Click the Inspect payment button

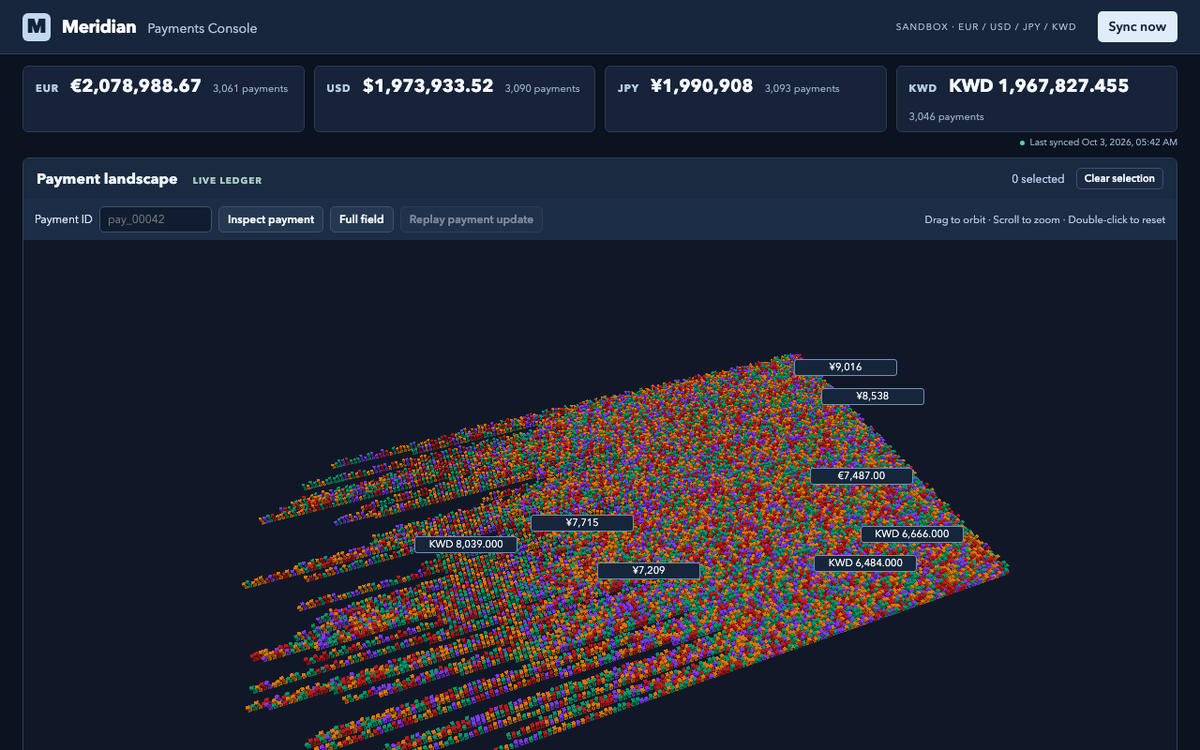271,219
